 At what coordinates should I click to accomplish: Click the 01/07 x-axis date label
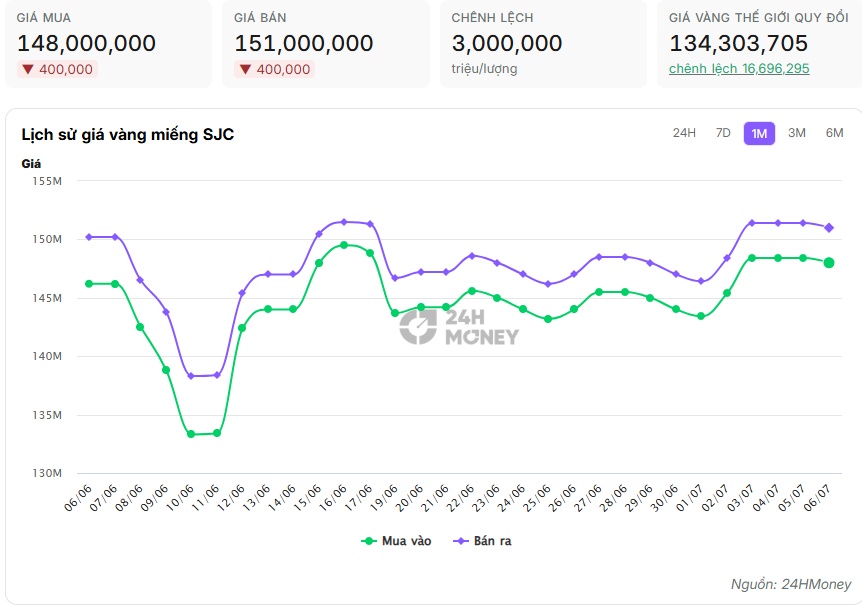tap(689, 498)
